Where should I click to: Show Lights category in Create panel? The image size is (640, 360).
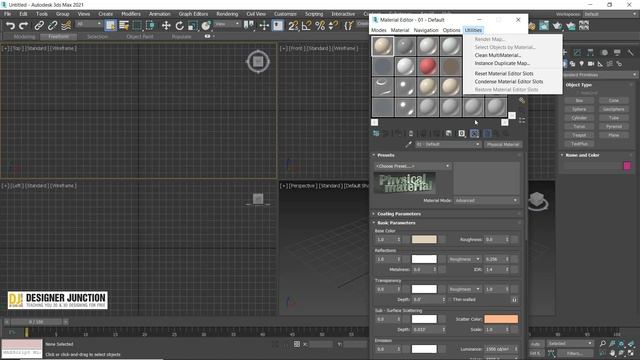click(x=582, y=64)
